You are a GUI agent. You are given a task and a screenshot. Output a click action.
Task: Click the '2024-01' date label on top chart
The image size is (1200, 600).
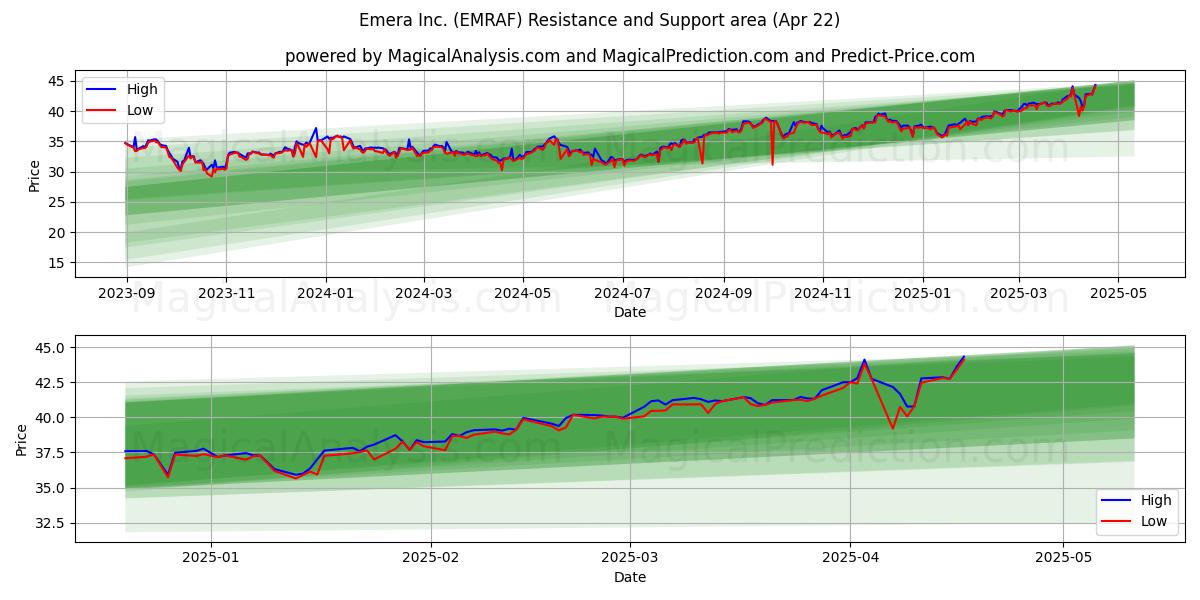(326, 295)
